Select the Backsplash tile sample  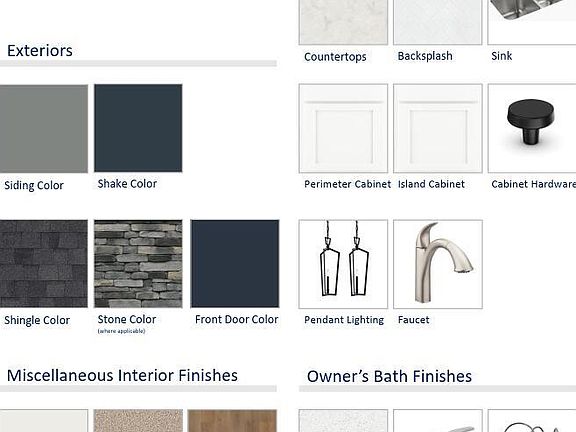point(438,22)
